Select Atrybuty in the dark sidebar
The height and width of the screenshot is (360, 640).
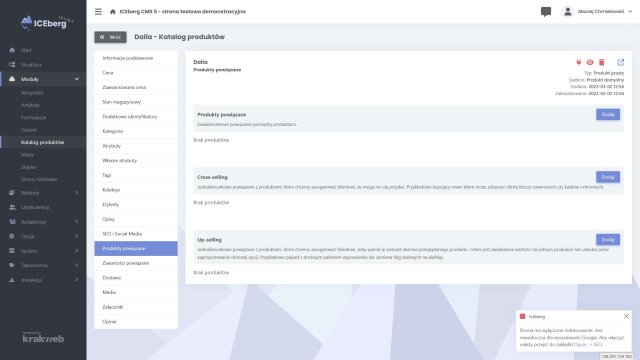[x=30, y=105]
